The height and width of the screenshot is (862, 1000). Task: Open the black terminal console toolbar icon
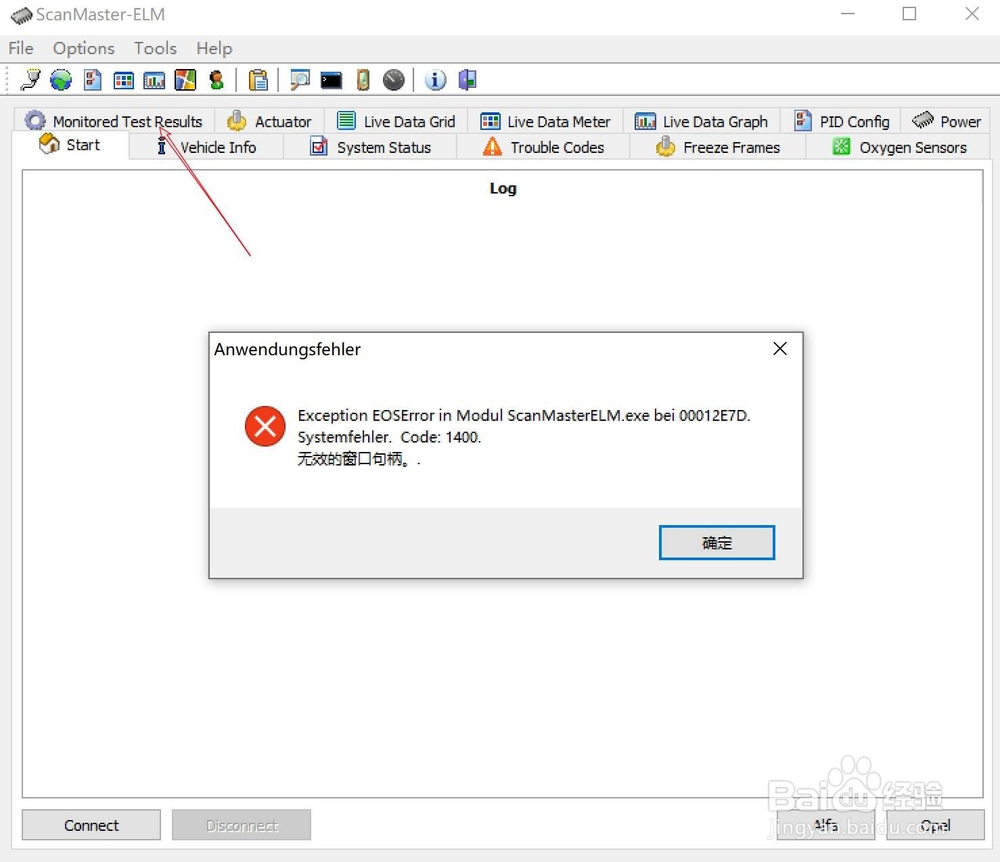click(331, 80)
